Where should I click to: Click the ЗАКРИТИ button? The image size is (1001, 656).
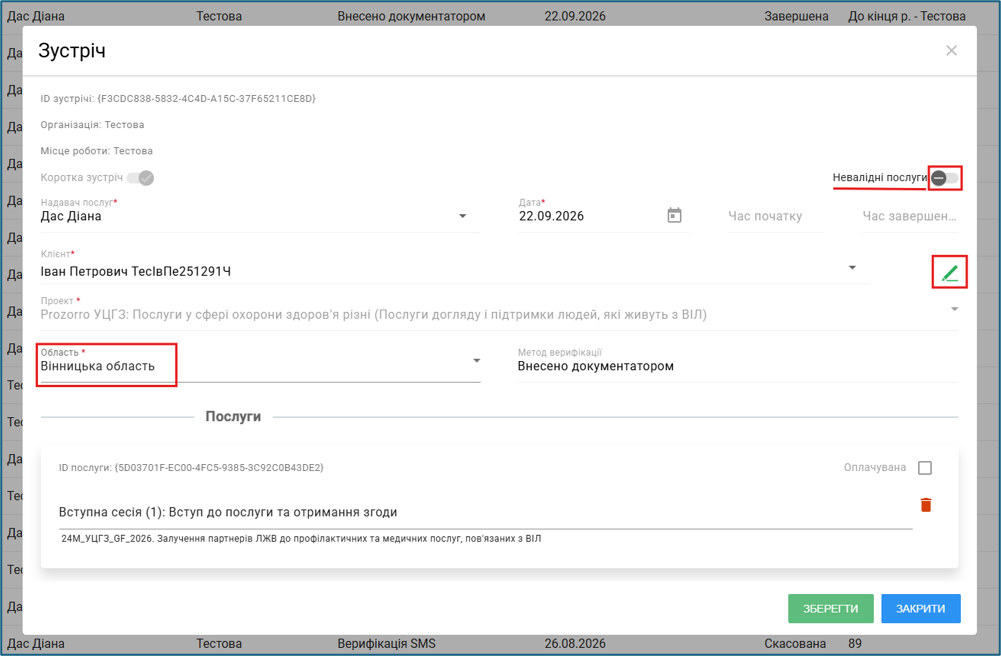(921, 609)
